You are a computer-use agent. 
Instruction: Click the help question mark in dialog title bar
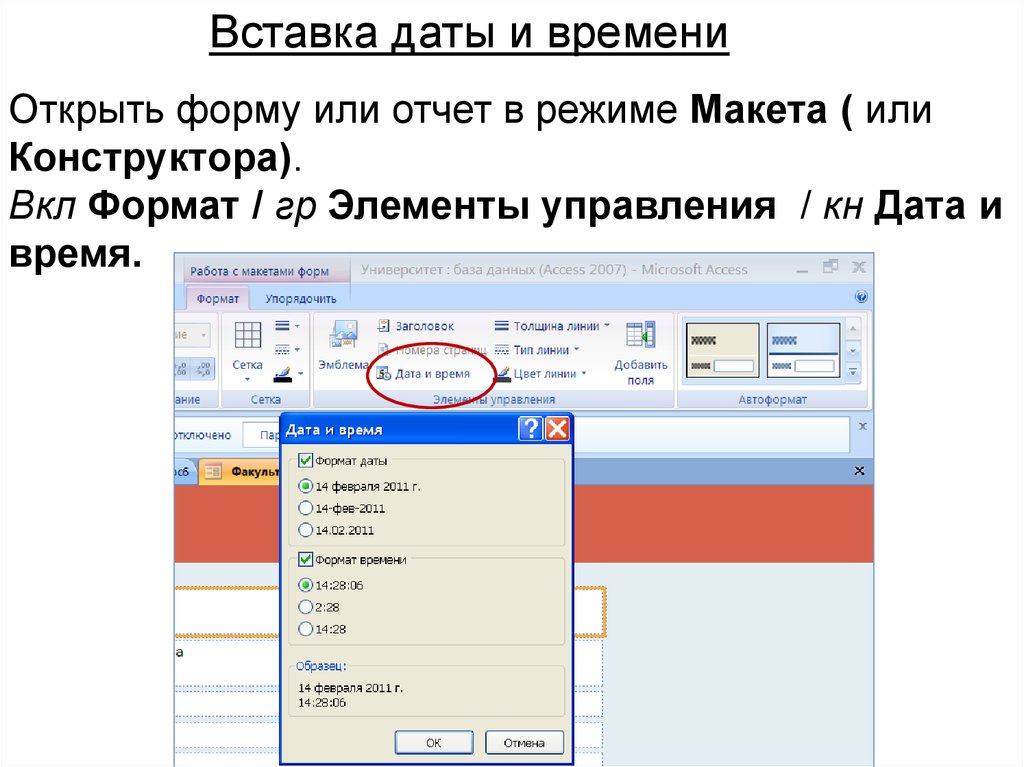click(531, 430)
